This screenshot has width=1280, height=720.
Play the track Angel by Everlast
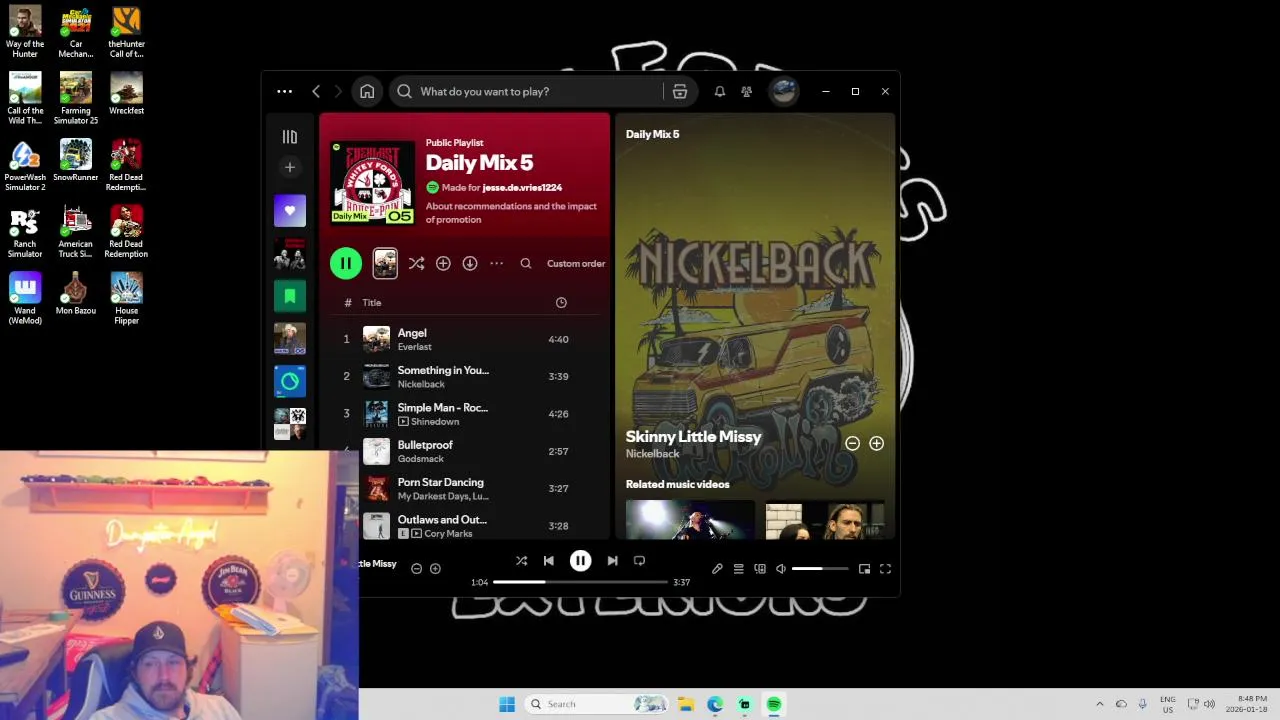pyautogui.click(x=465, y=339)
